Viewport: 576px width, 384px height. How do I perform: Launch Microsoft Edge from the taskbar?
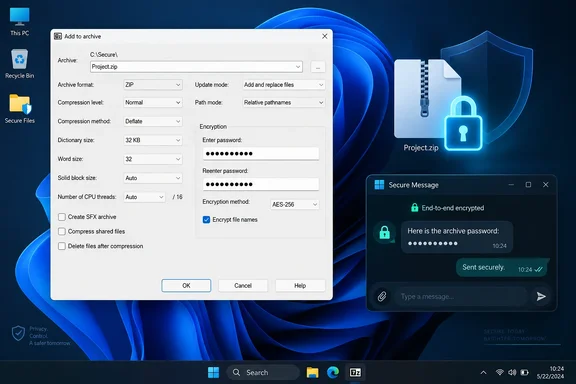333,372
